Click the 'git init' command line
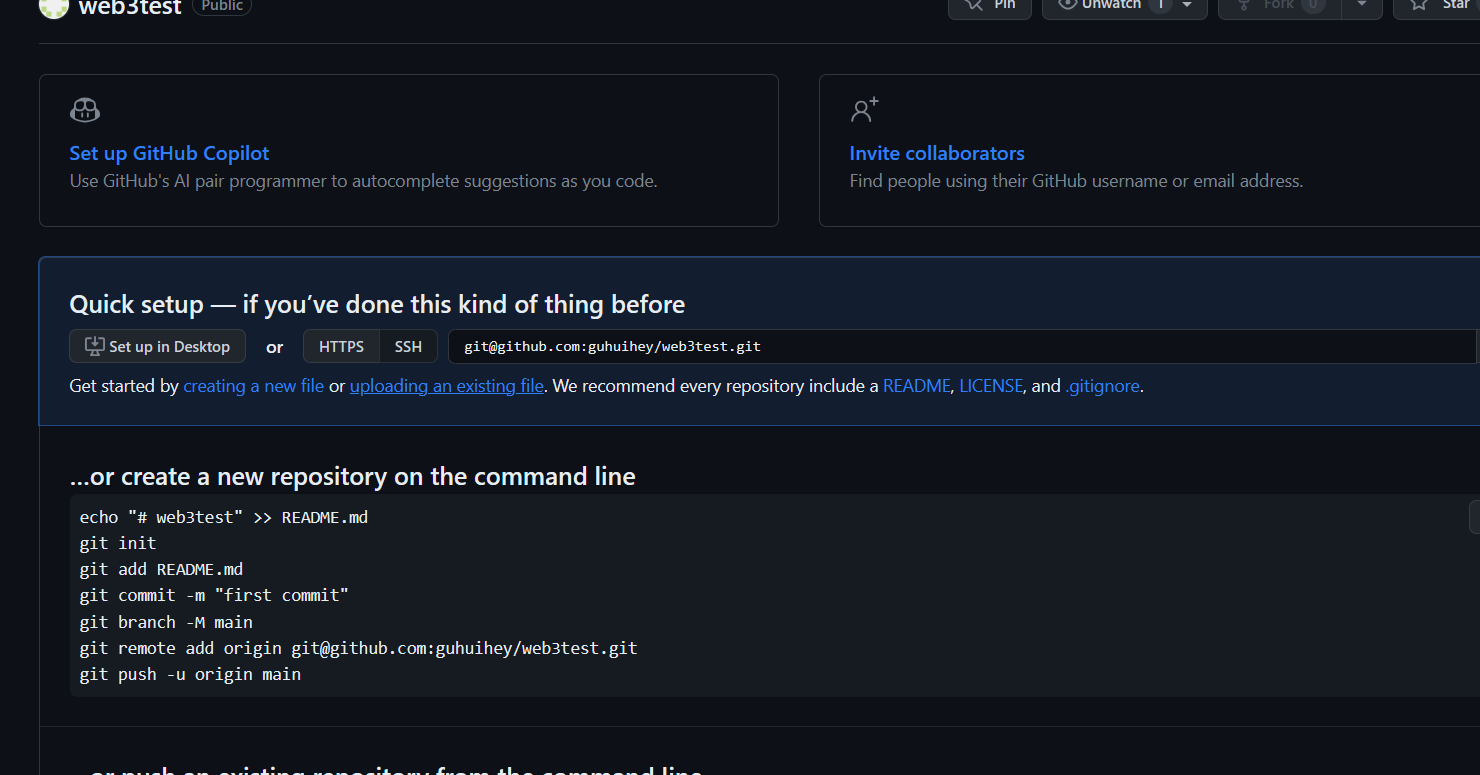This screenshot has height=775, width=1480. click(118, 543)
